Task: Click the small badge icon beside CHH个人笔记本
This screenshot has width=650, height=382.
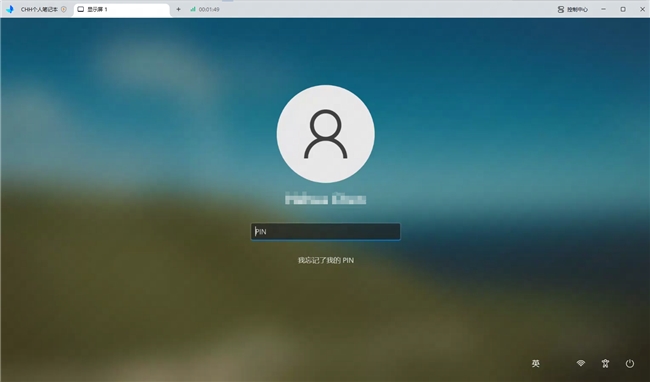Action: coord(64,9)
